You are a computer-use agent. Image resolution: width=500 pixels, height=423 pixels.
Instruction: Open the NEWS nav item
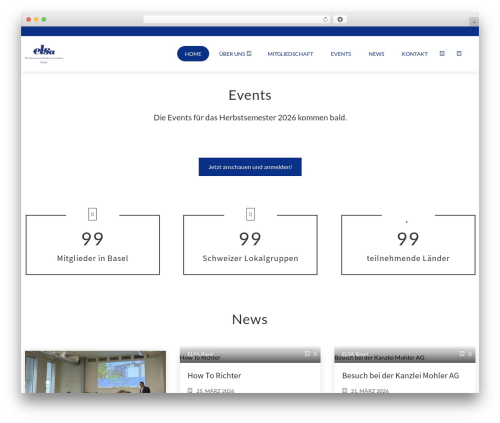pyautogui.click(x=376, y=54)
